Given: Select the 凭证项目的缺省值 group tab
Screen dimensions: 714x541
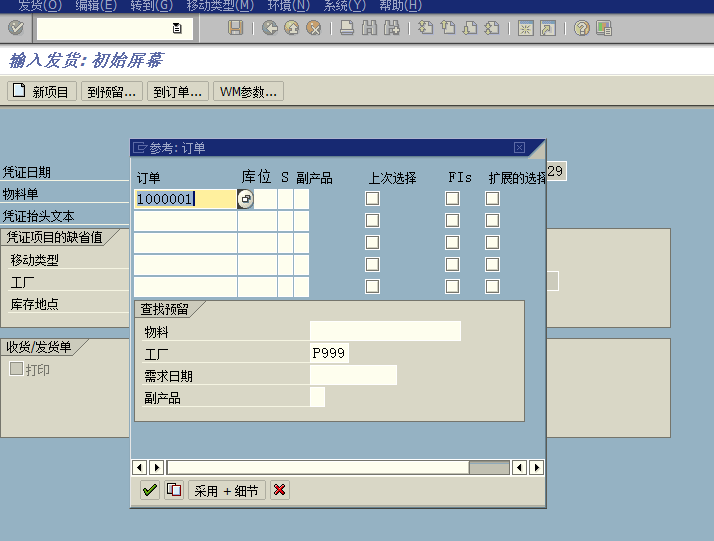Looking at the screenshot, I should (55, 237).
